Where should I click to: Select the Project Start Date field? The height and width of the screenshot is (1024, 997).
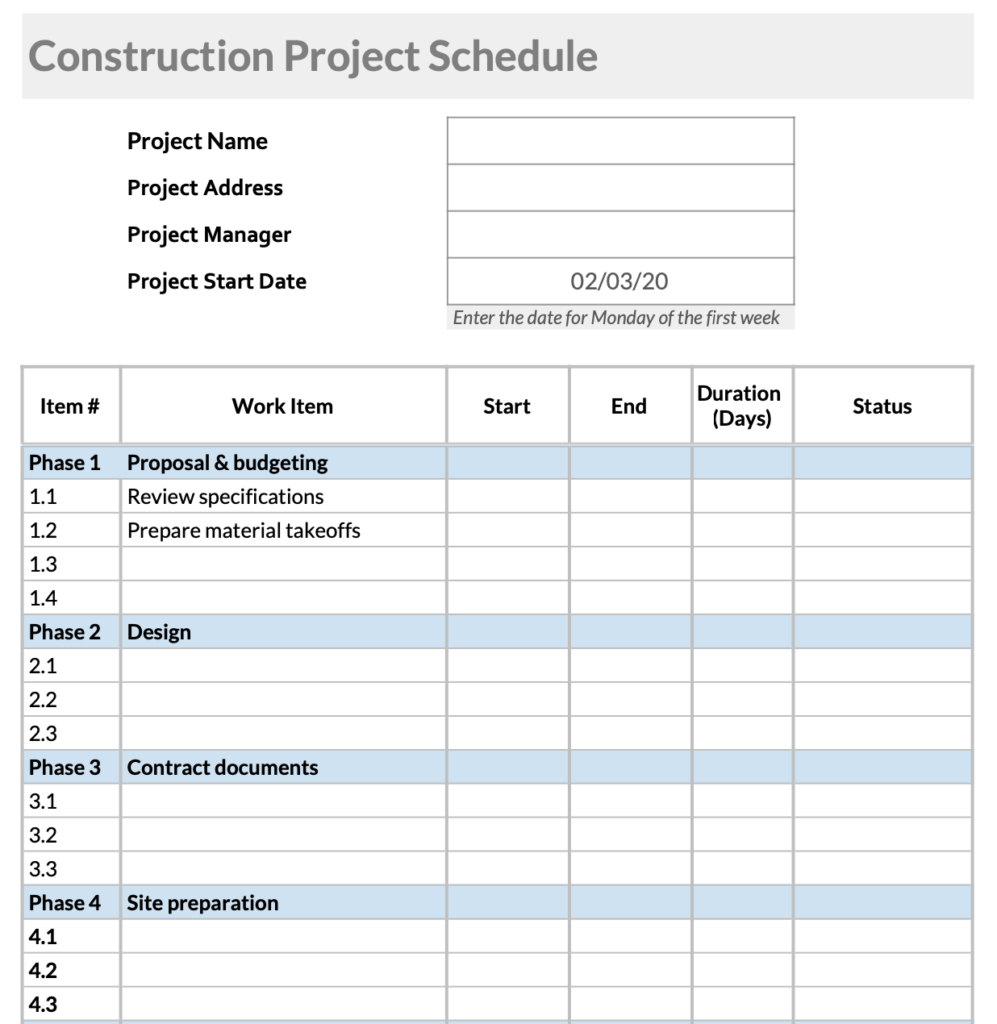pos(620,282)
